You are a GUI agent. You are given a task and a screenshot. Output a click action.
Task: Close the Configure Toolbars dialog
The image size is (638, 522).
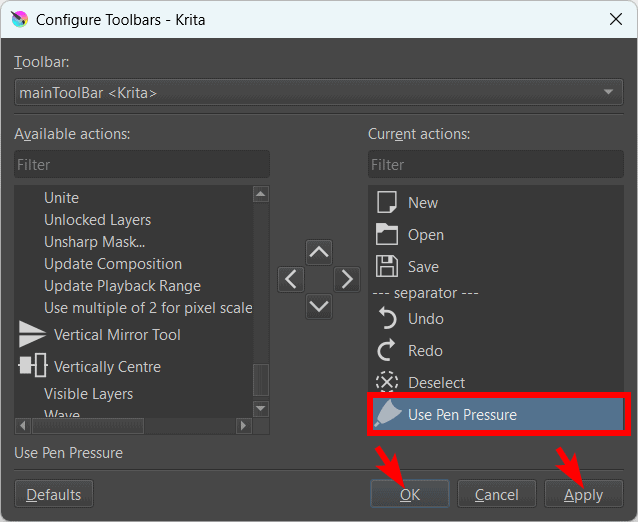(616, 19)
